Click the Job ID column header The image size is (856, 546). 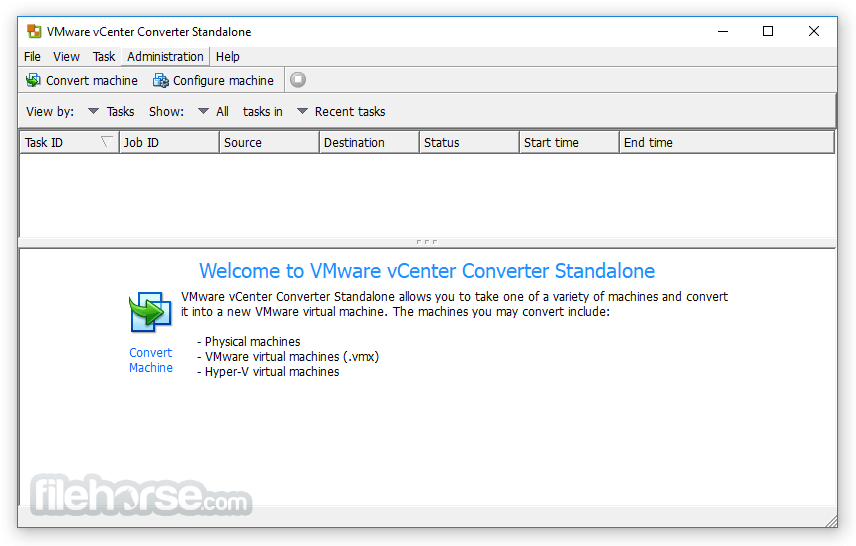(x=169, y=143)
